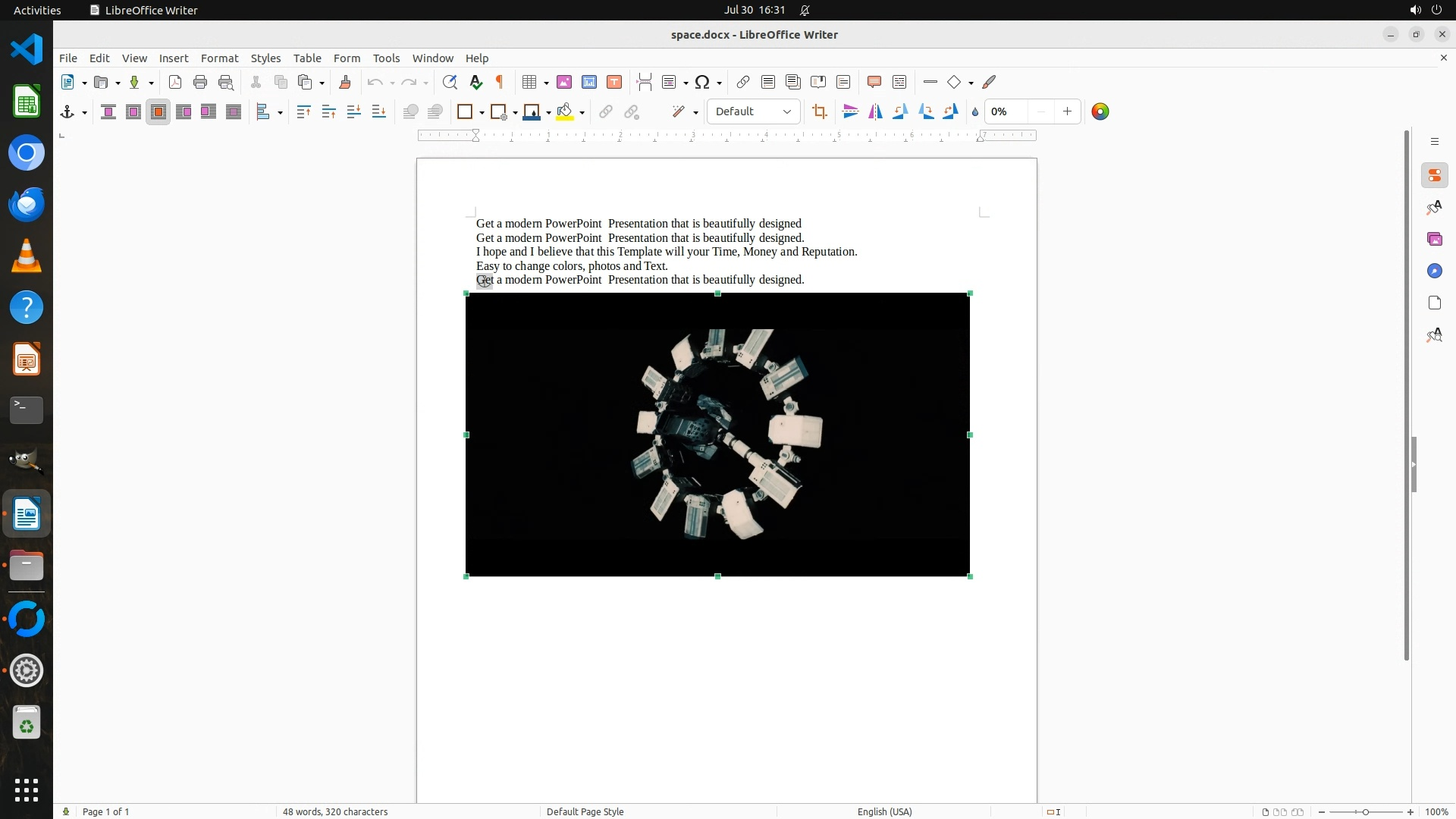The height and width of the screenshot is (819, 1456).
Task: Expand the special character dropdown arrow
Action: coord(719,83)
